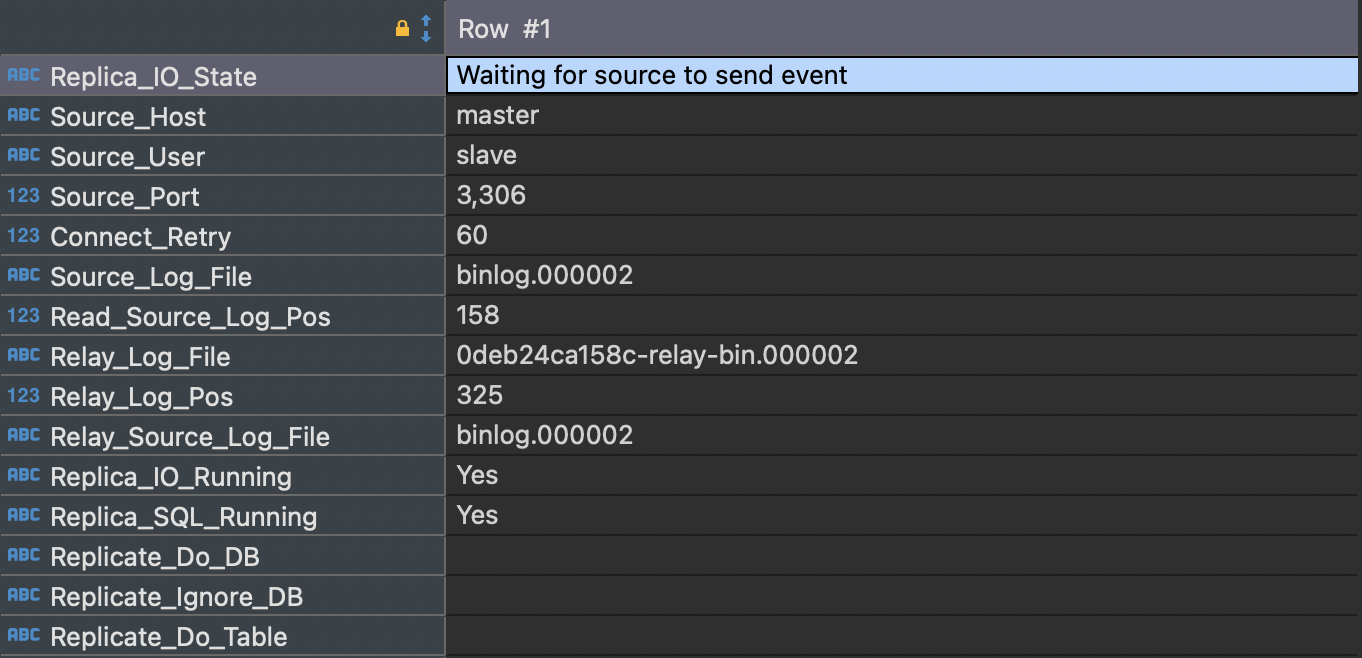This screenshot has height=658, width=1362.
Task: Click the Relay_Source_Log_File row label
Action: point(190,437)
